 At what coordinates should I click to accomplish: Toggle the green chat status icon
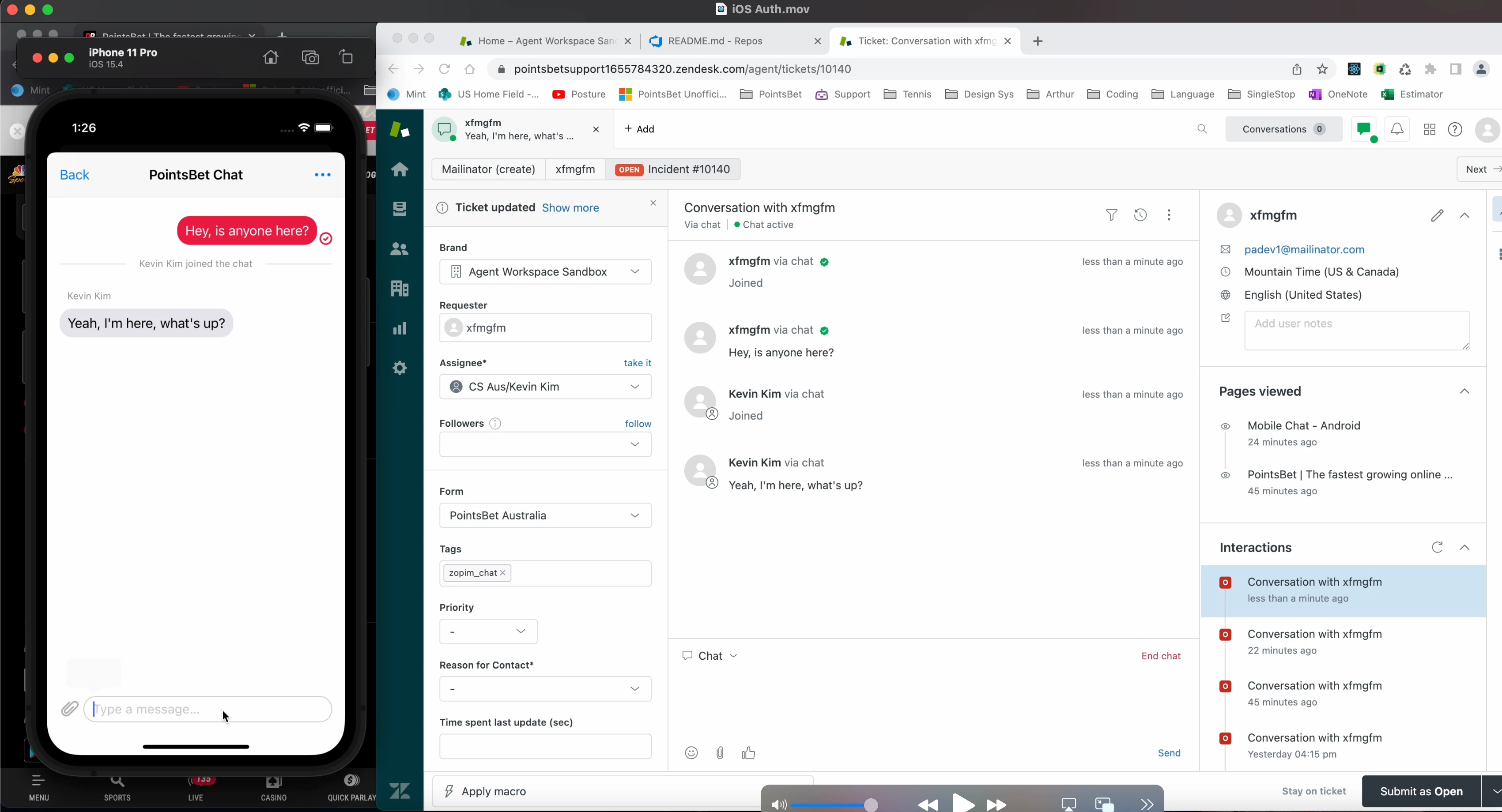[x=1364, y=129]
